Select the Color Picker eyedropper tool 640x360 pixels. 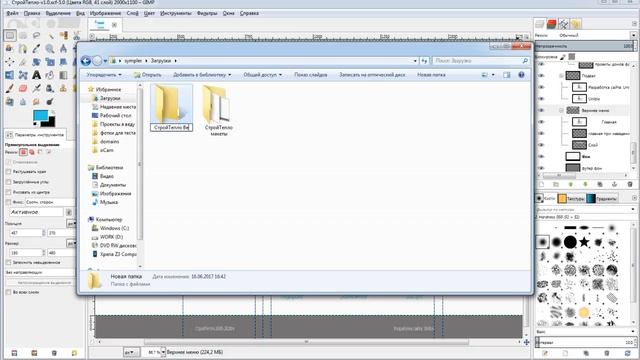(x=36, y=49)
